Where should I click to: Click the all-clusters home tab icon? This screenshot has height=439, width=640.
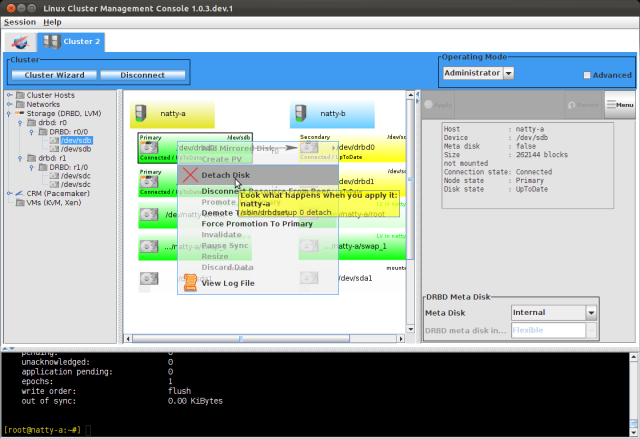click(x=19, y=42)
